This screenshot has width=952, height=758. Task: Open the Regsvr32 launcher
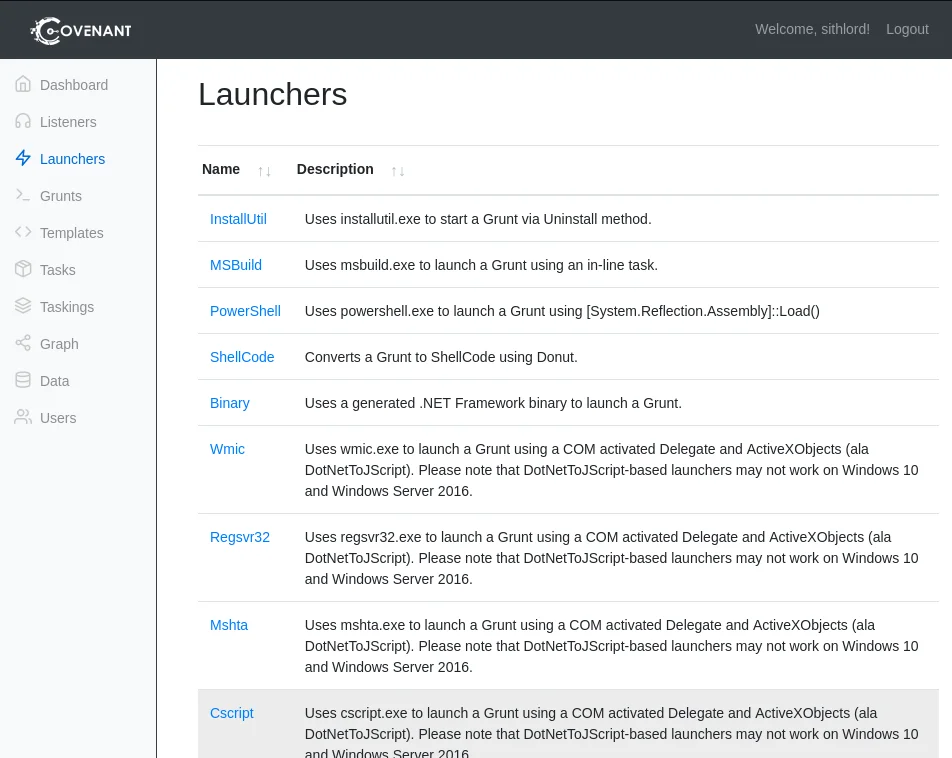coord(240,537)
